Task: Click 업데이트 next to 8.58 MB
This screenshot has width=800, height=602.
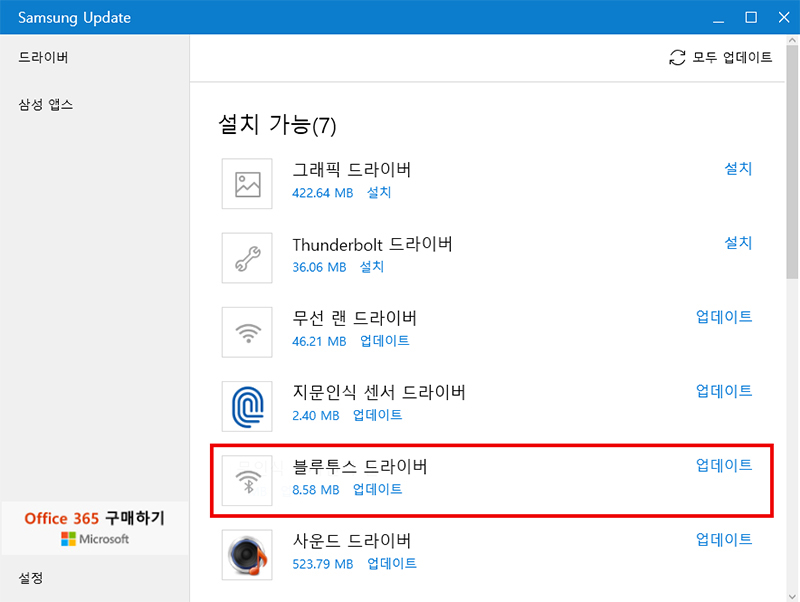Action: [378, 489]
